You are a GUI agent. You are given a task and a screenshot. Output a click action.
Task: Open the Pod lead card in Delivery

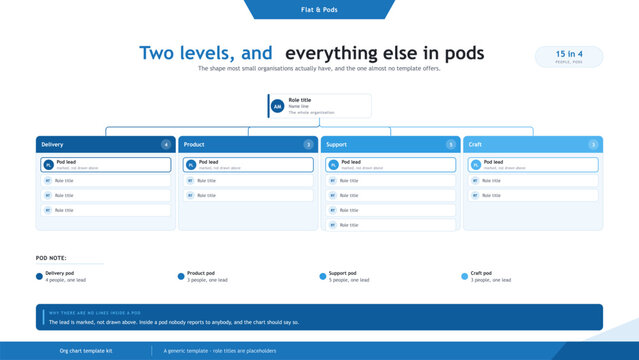pos(106,165)
